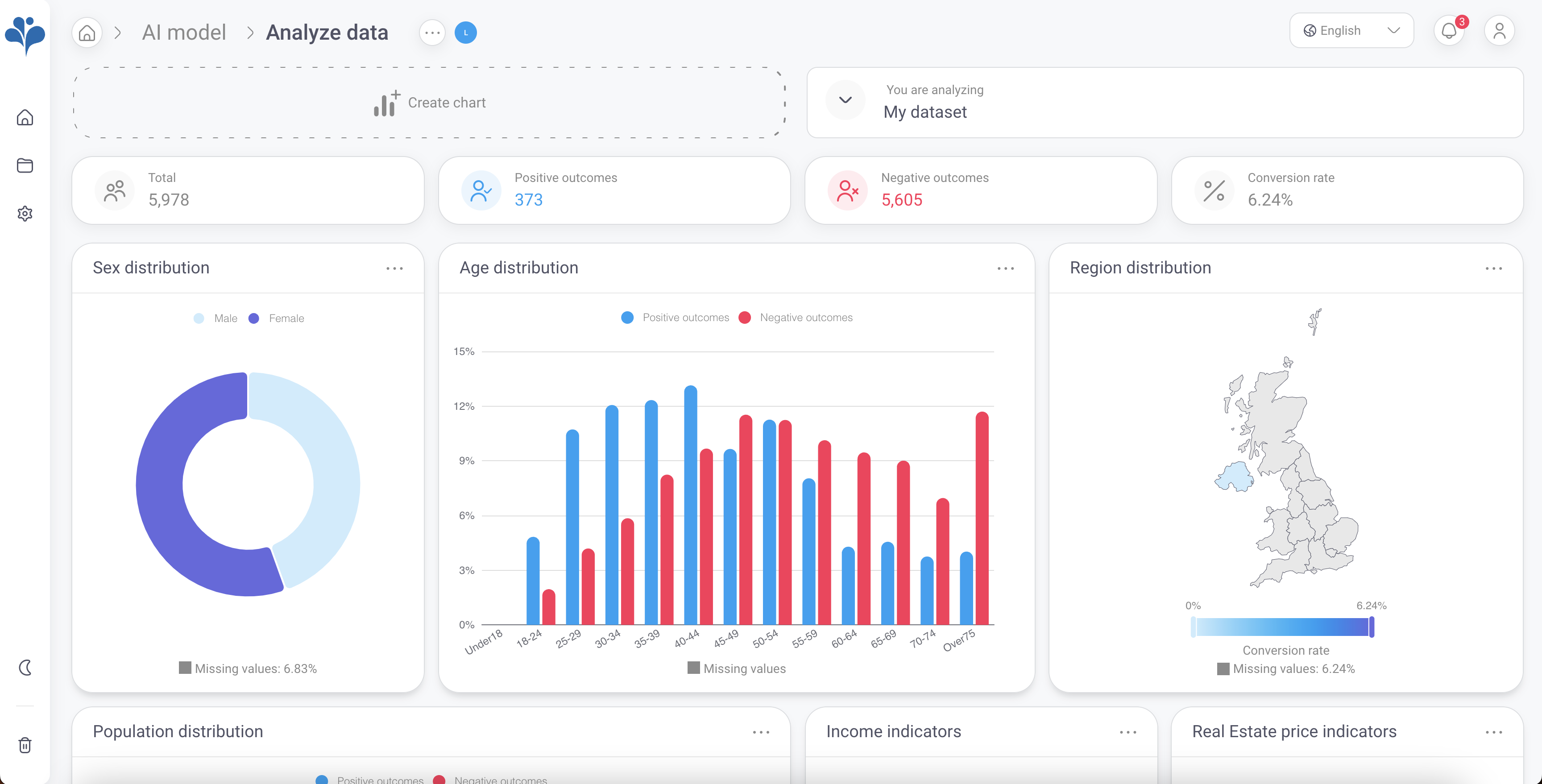
Task: Click the Create chart button
Action: (x=429, y=102)
